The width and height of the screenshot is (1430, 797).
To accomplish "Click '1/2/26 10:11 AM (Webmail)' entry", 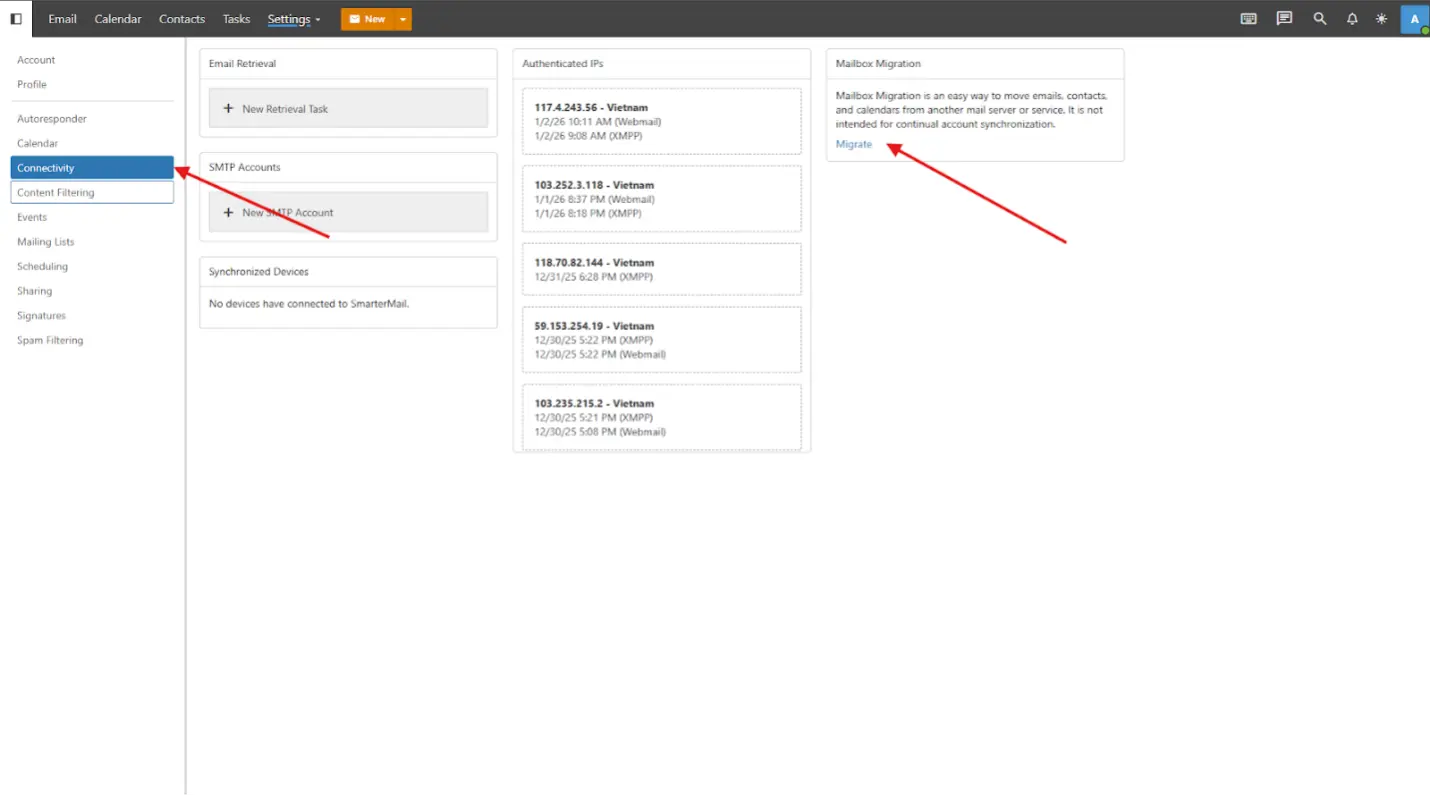I will point(598,121).
